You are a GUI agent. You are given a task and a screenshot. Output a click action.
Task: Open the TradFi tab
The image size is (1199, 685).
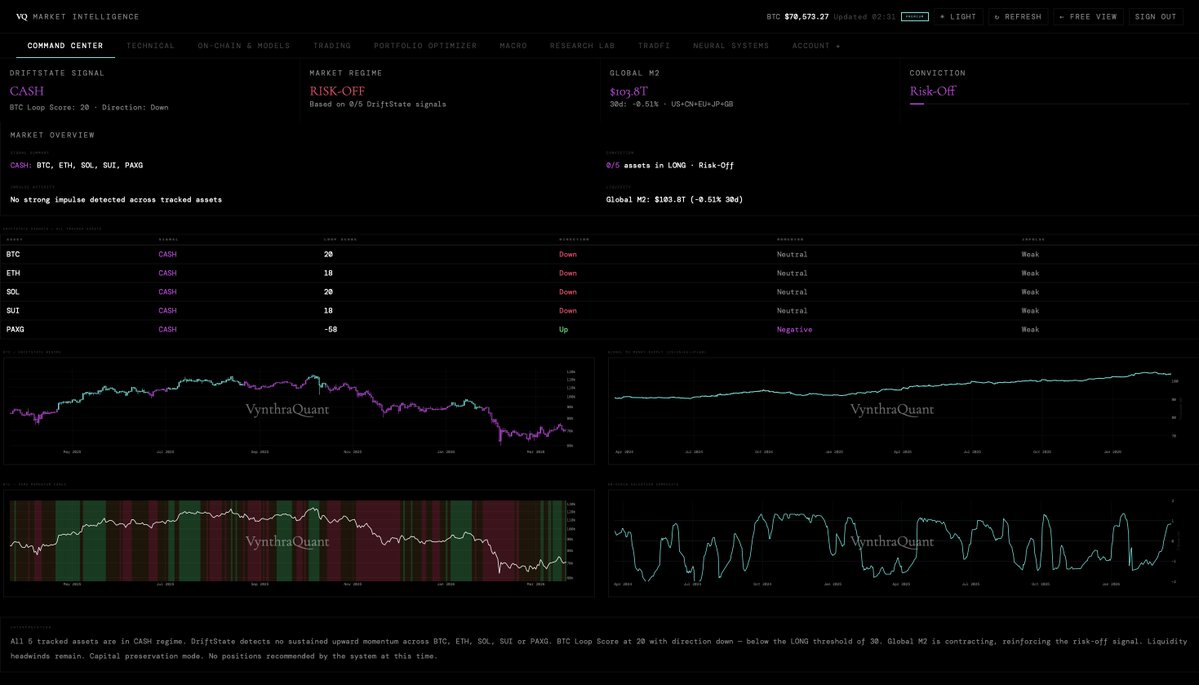654,46
